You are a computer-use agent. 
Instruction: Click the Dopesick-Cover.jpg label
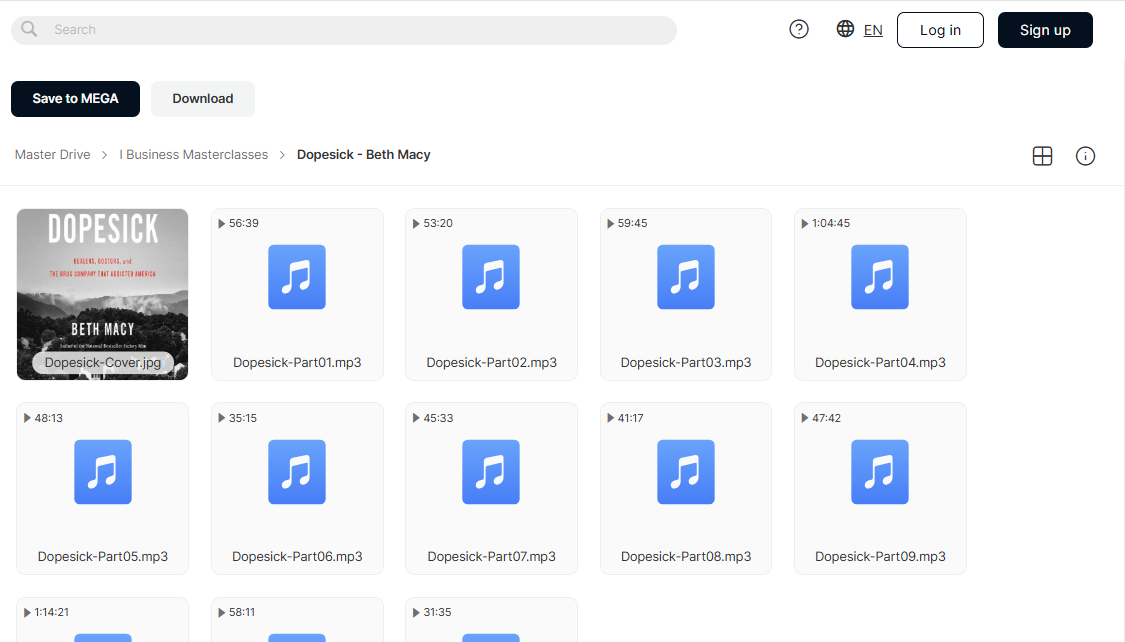click(x=103, y=363)
